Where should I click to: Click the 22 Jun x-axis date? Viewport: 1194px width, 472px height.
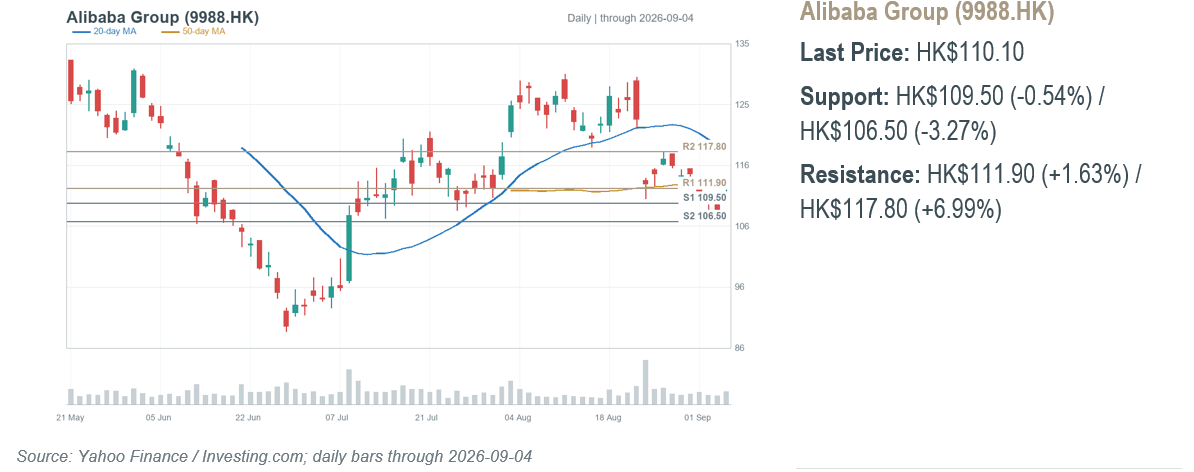248,418
